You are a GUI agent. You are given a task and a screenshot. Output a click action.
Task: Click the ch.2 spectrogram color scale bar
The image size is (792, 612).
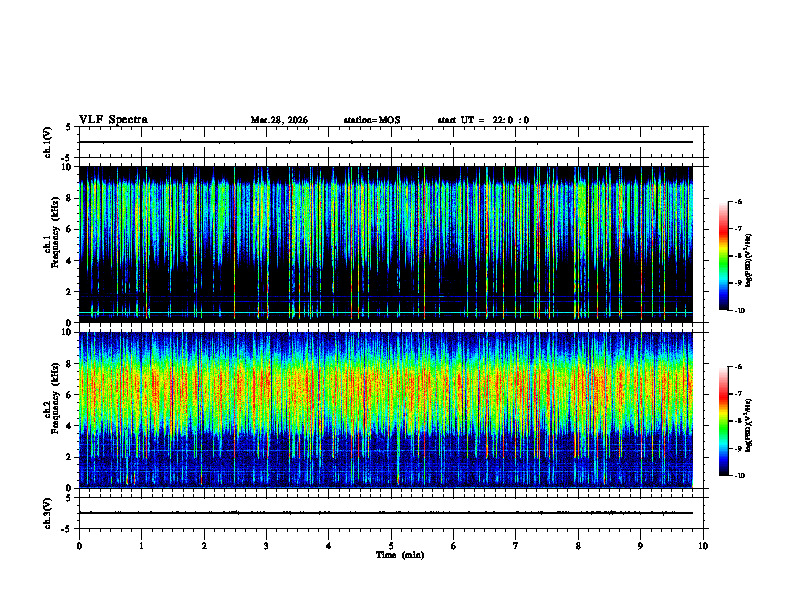pos(724,421)
